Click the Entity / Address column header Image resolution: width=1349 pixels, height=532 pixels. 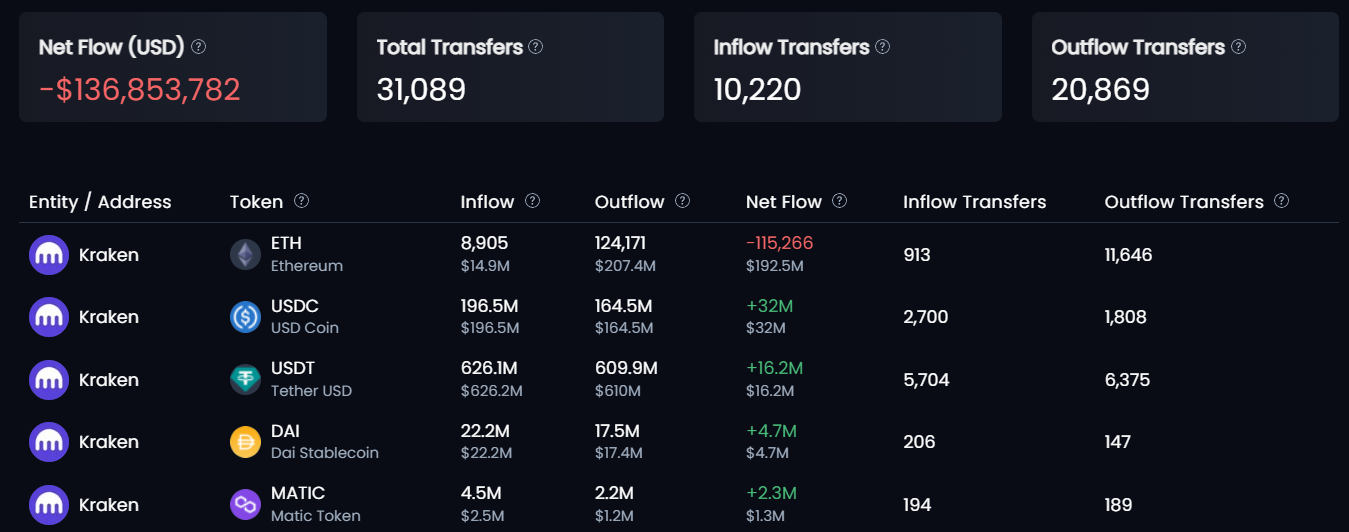[100, 202]
